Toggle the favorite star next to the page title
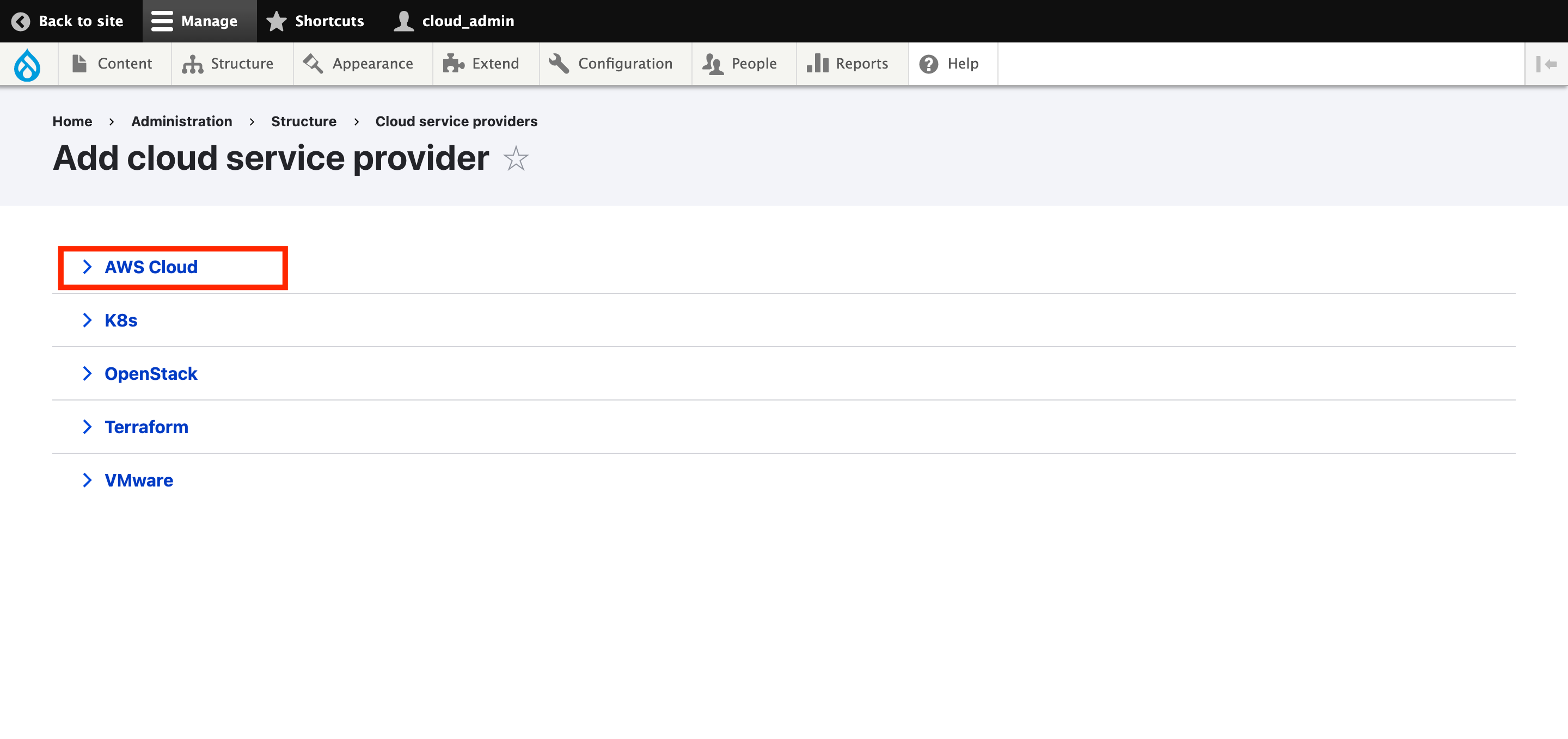The height and width of the screenshot is (739, 1568). (x=515, y=159)
